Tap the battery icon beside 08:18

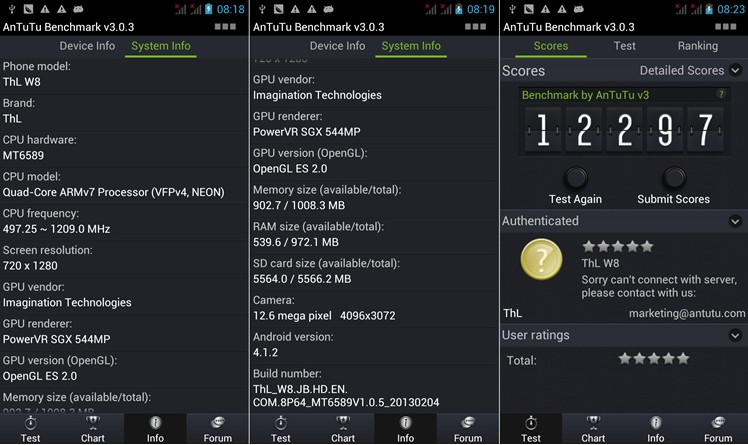tap(208, 9)
